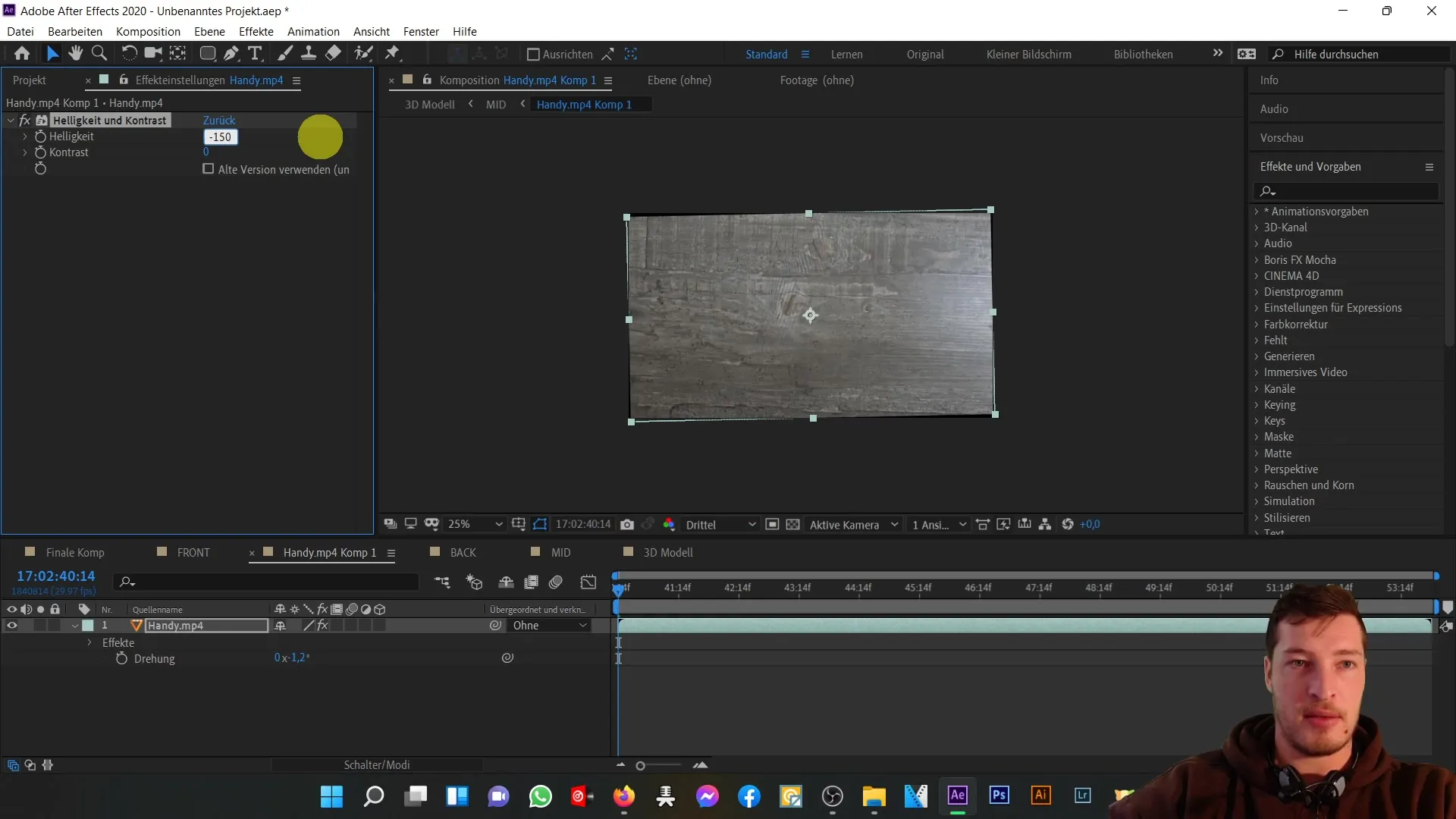Select the MID tab in composition viewer
1456x819 pixels.
point(496,104)
